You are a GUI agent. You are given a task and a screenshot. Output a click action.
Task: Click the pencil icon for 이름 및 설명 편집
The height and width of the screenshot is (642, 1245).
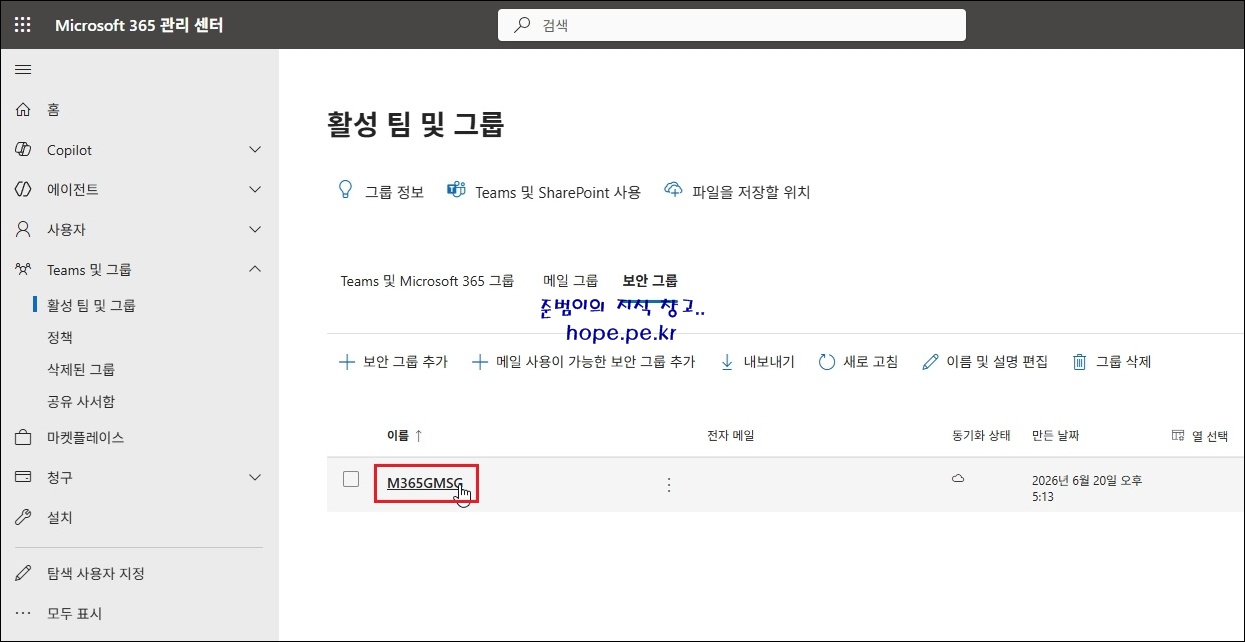[930, 362]
